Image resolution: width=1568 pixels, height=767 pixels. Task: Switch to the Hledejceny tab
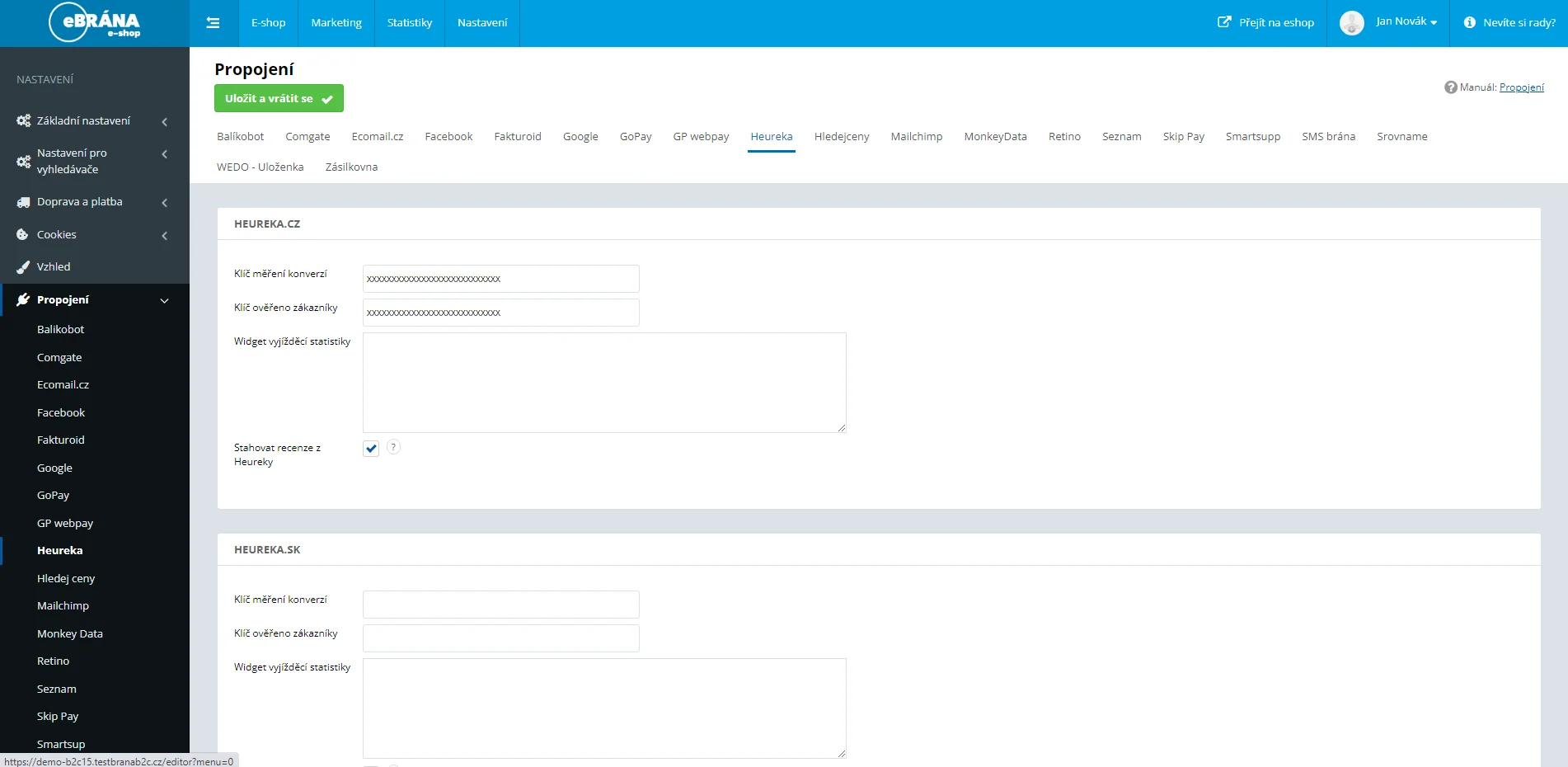tap(842, 137)
